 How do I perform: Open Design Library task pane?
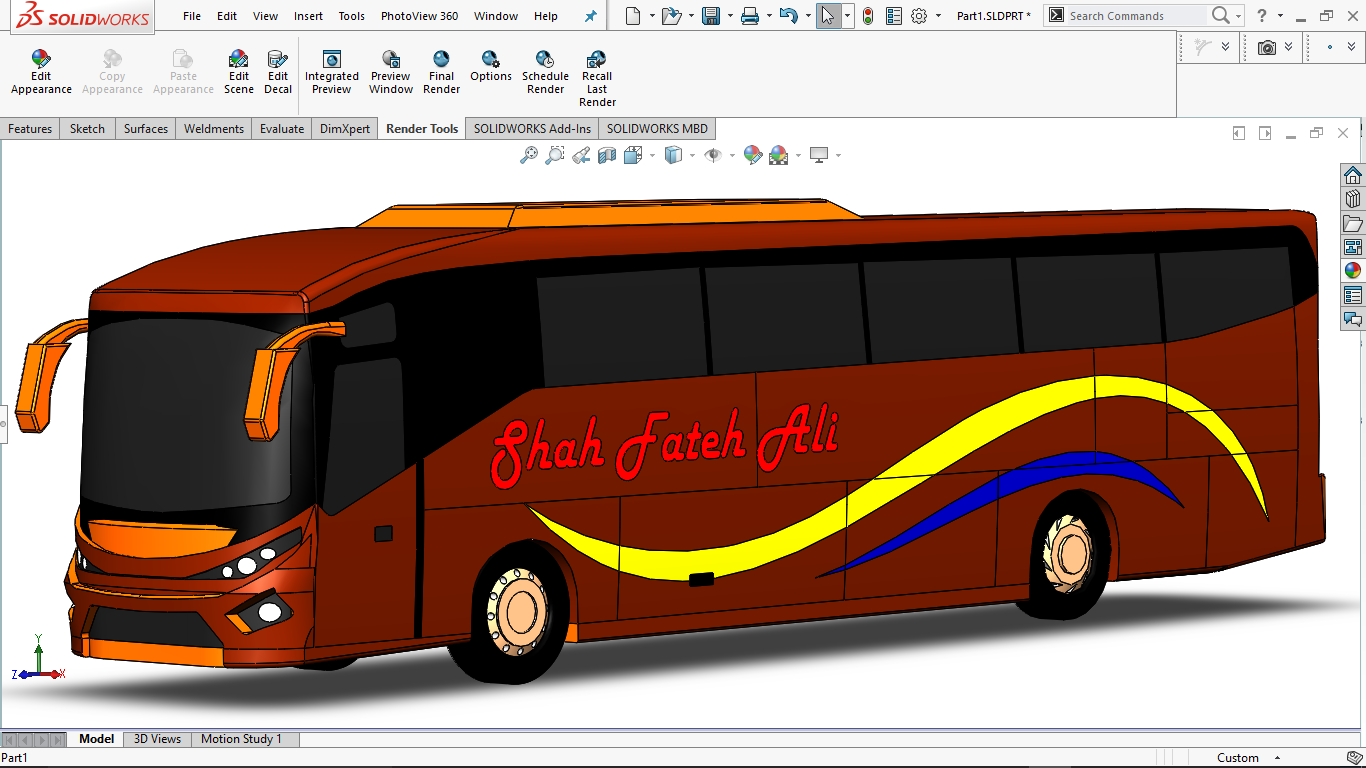[x=1353, y=199]
